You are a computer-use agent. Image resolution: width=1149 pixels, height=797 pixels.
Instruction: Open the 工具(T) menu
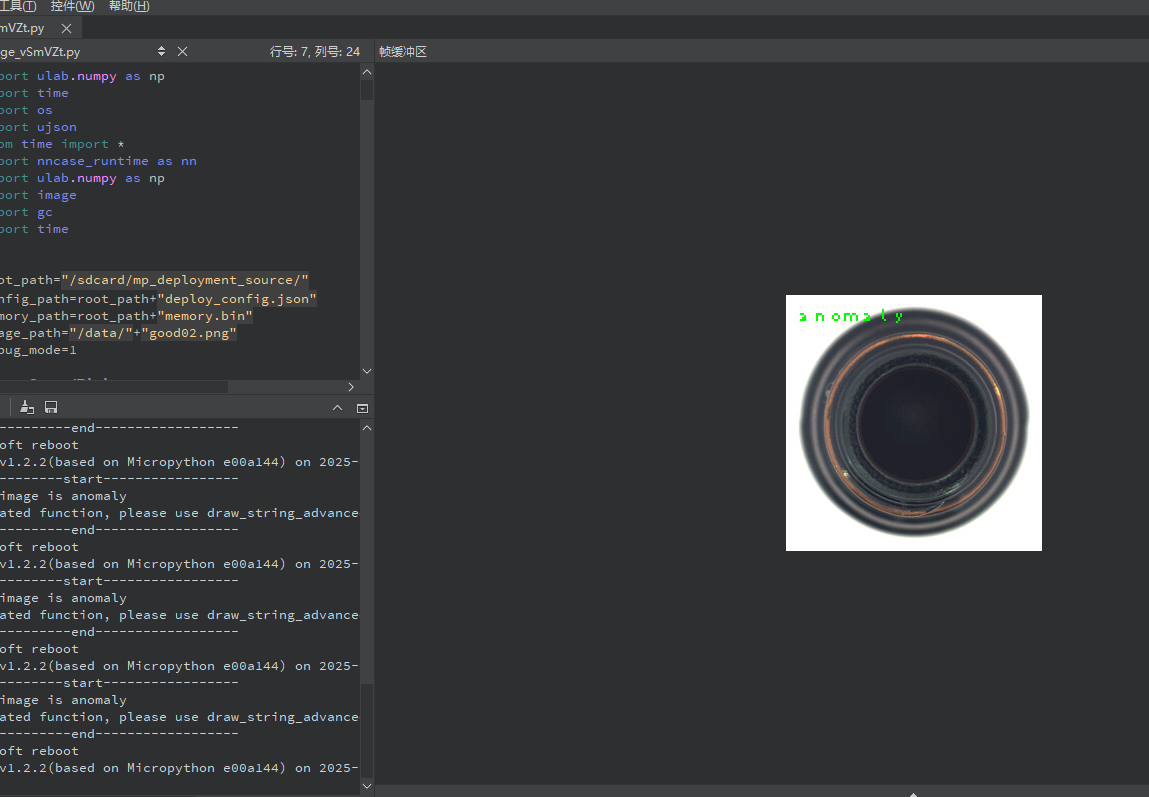click(x=17, y=6)
